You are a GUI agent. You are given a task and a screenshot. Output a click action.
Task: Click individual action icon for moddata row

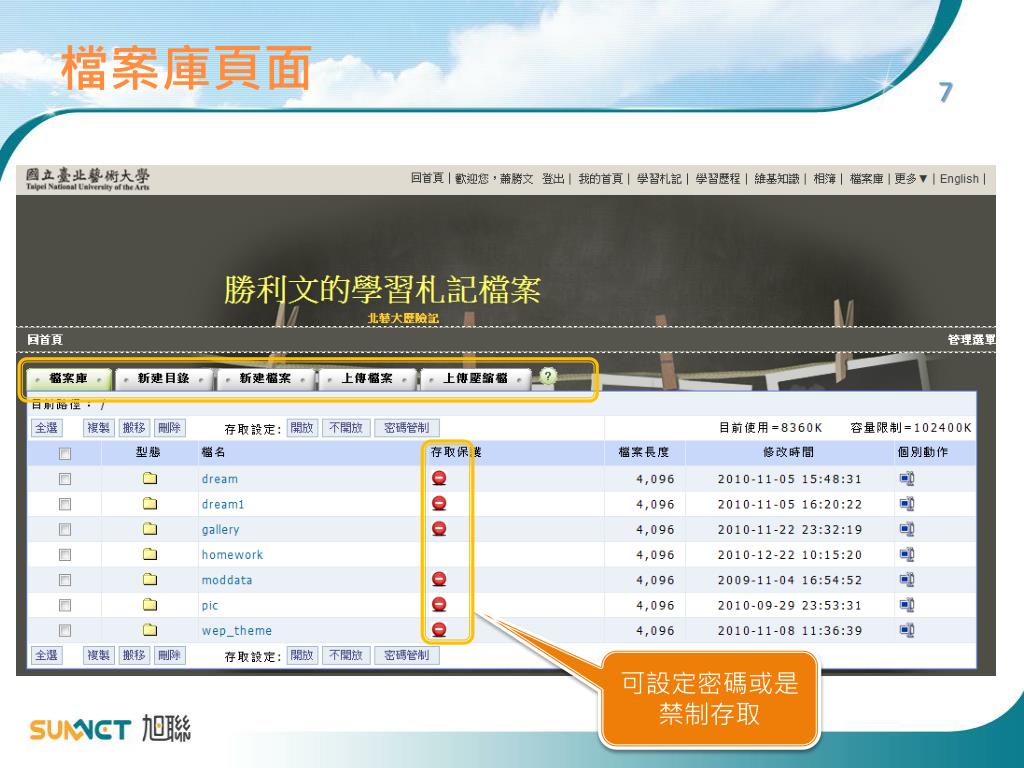point(906,580)
